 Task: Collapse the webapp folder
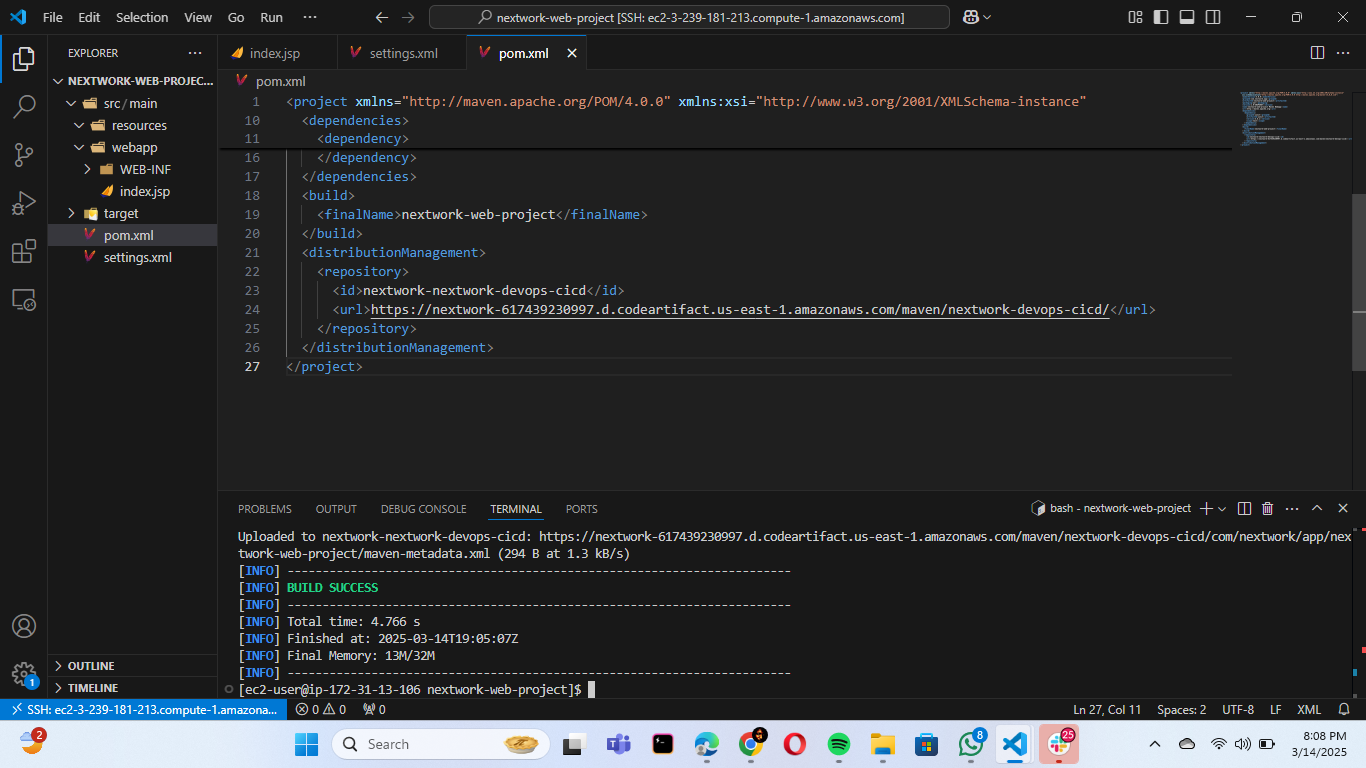[x=132, y=147]
